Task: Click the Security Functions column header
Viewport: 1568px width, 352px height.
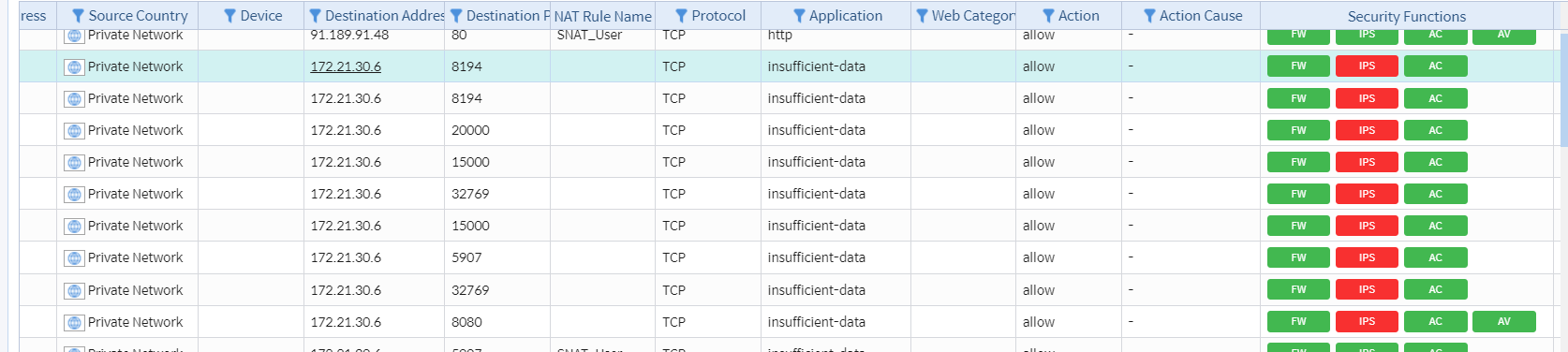Action: pos(1406,16)
